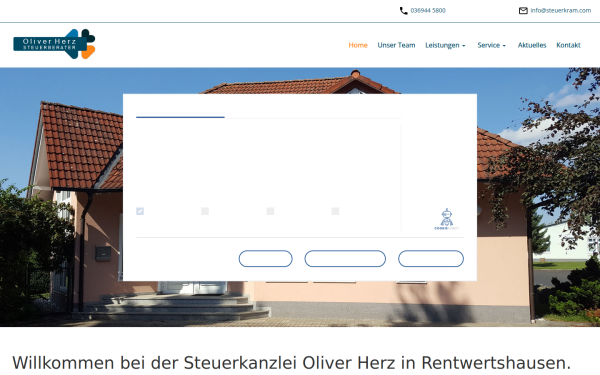Expand the Service dropdown menu
Screen dimensions: 600x375
click(491, 45)
